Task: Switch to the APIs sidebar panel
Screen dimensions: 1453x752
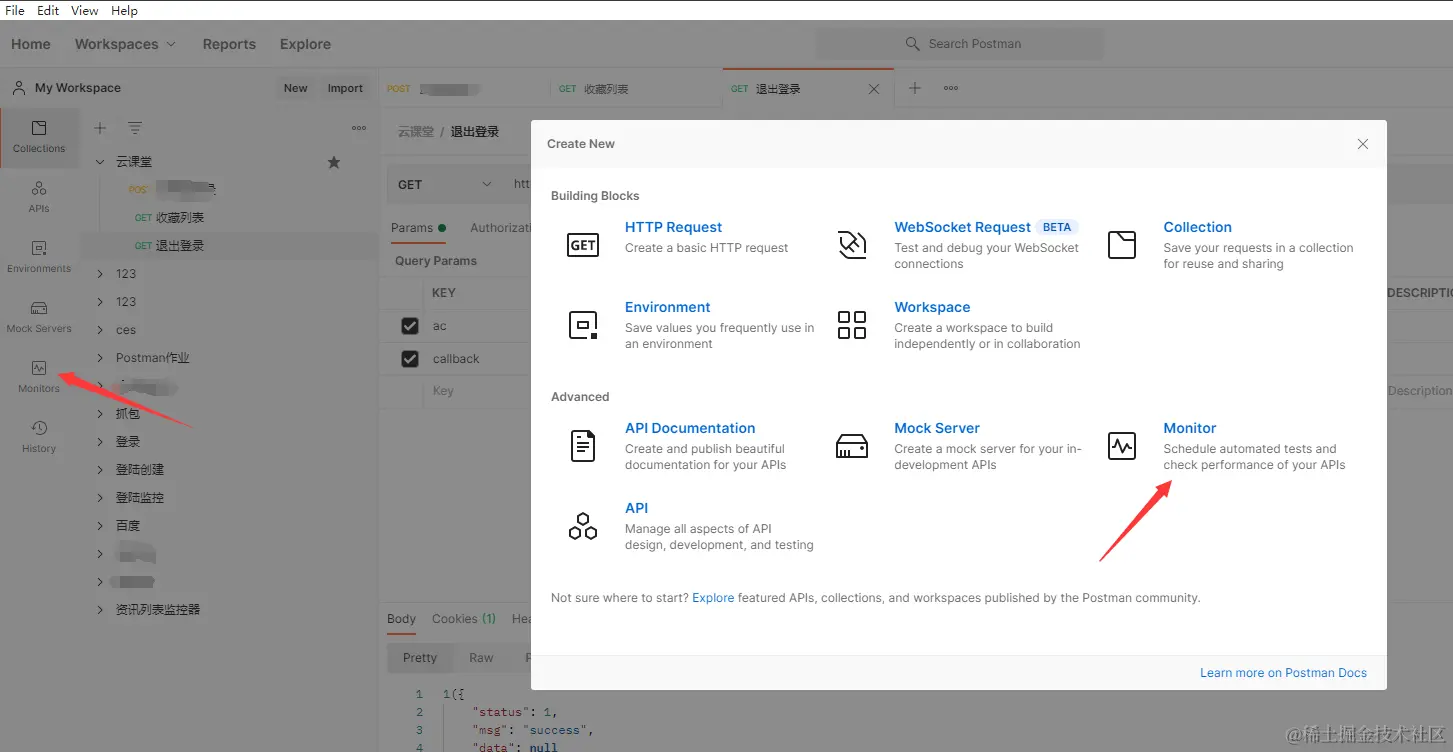Action: click(x=39, y=197)
